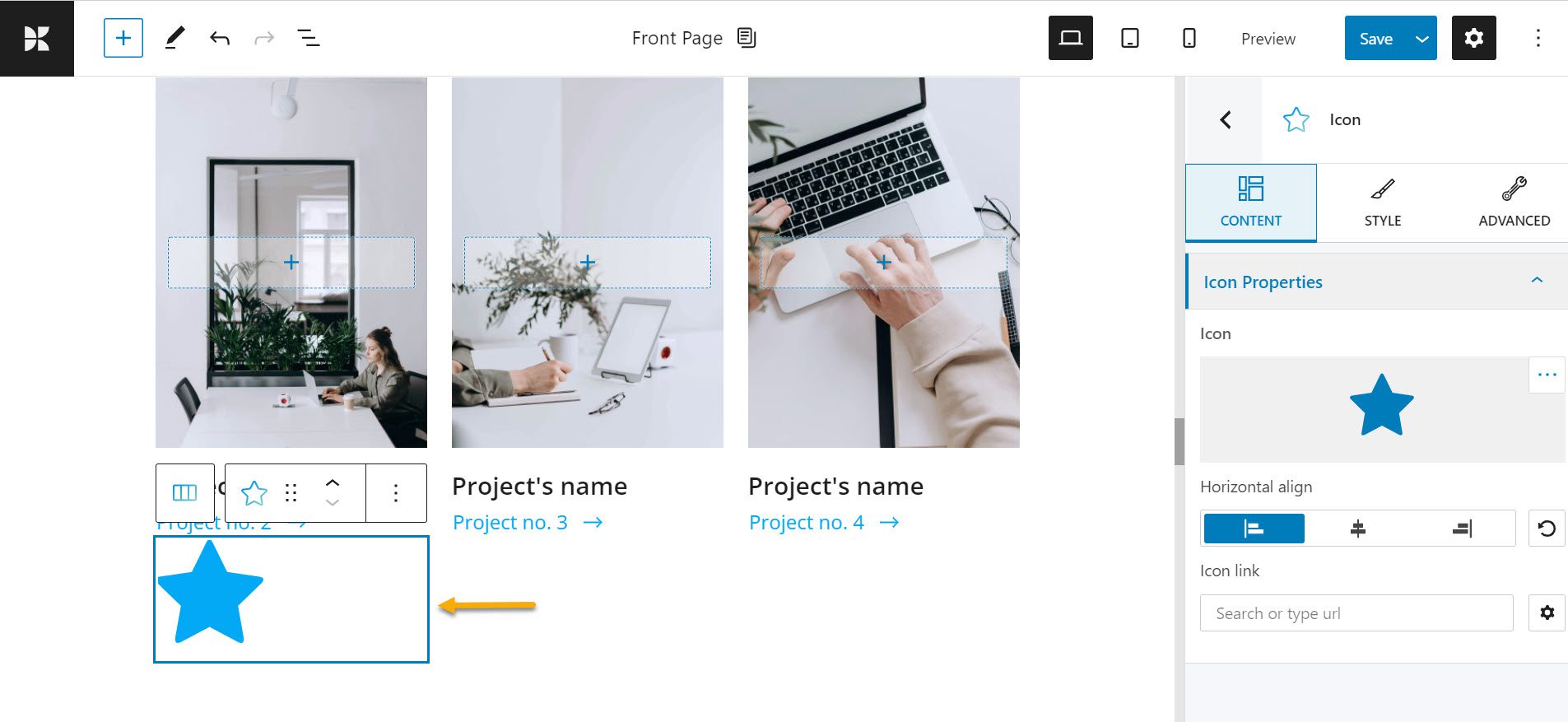Align the icon to center horizontally
1568x722 pixels.
[1358, 529]
